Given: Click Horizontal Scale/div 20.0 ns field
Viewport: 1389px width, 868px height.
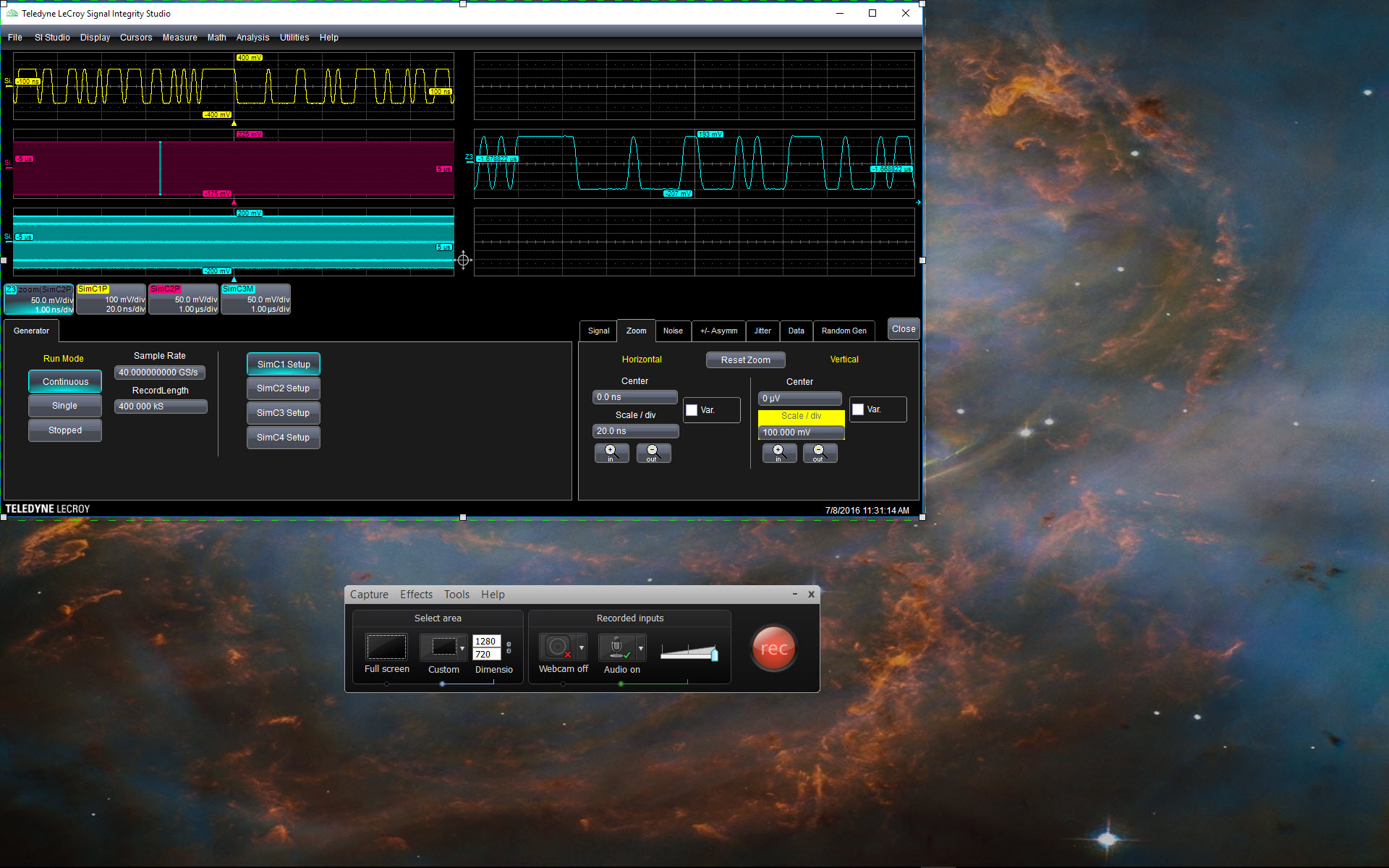Looking at the screenshot, I should pyautogui.click(x=635, y=431).
